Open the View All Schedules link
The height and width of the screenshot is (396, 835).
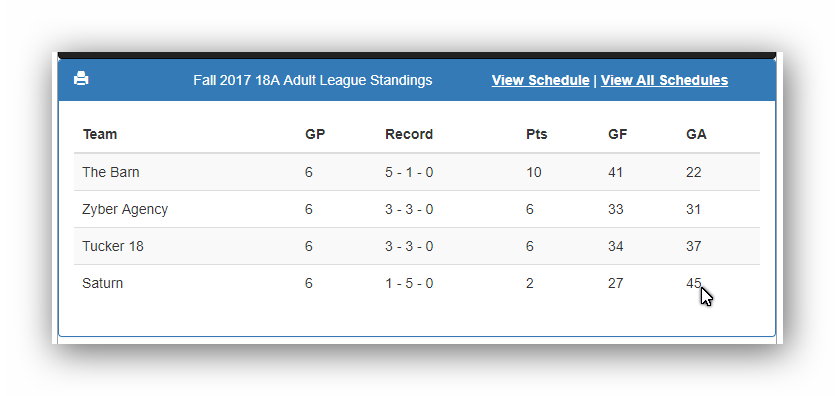click(664, 80)
